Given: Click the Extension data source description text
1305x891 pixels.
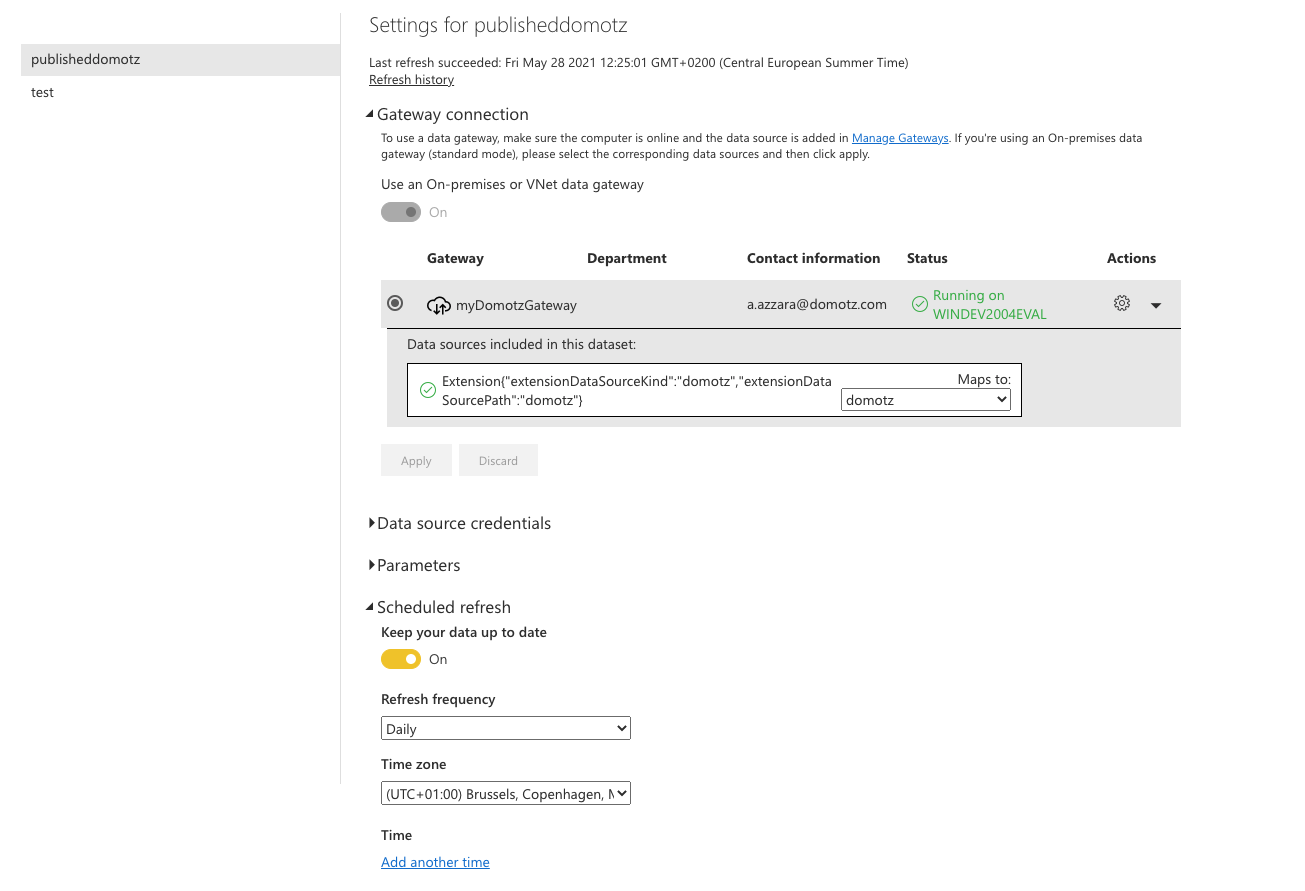Looking at the screenshot, I should (637, 390).
